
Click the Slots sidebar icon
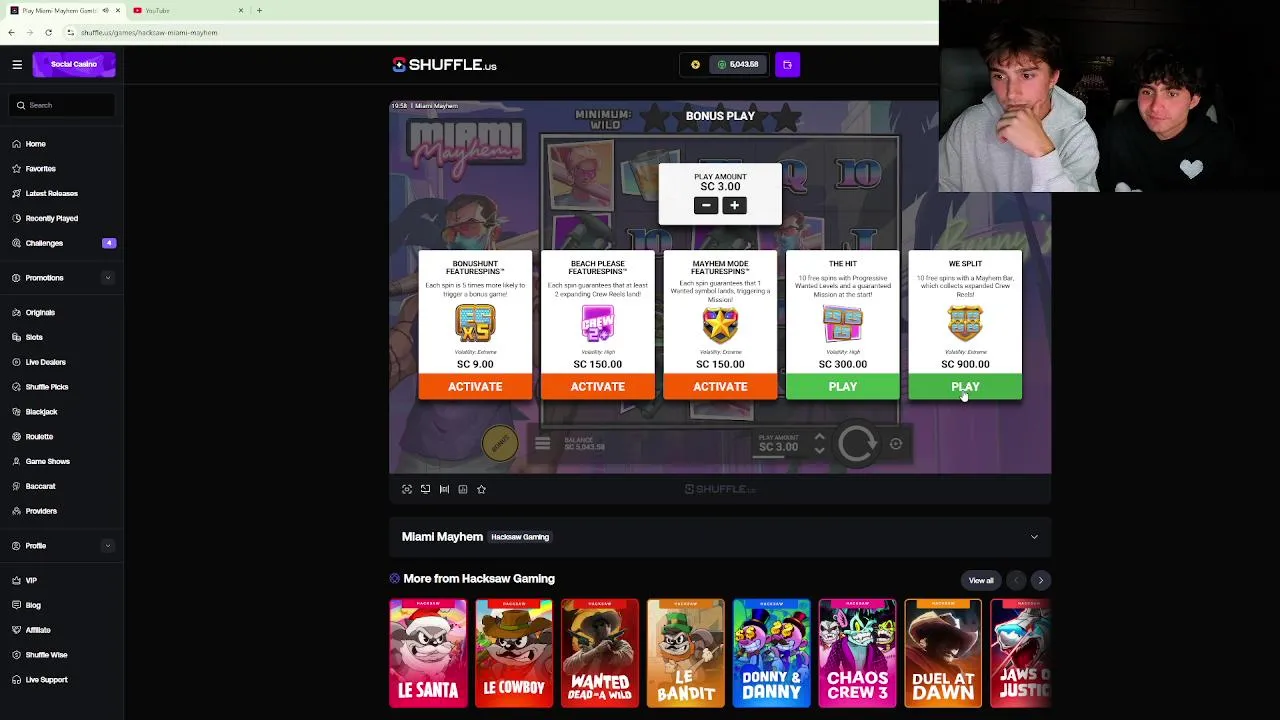click(x=17, y=337)
